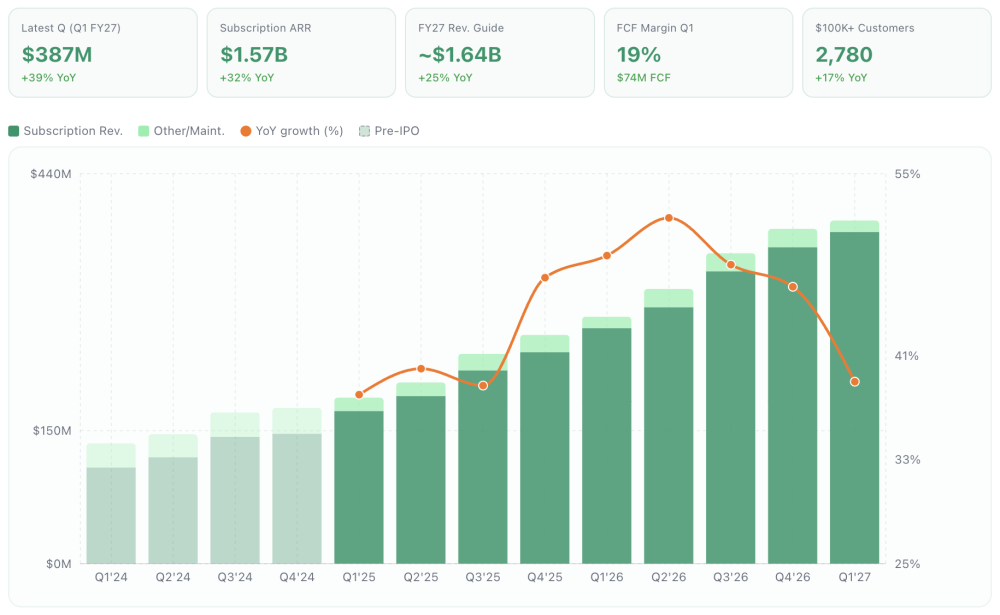Select the Q1'26 subscription revenue bar
The height and width of the screenshot is (615, 1000).
[607, 446]
